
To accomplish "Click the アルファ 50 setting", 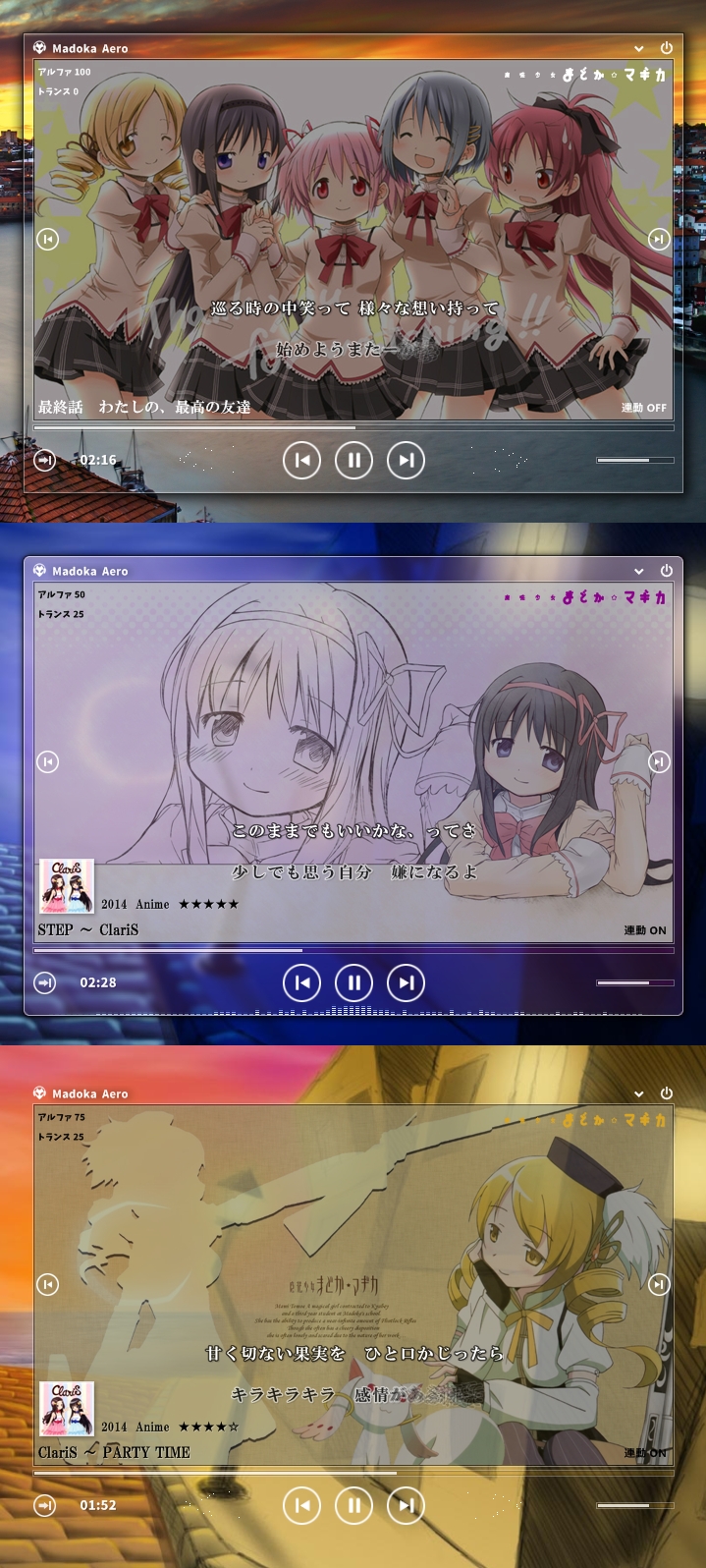I will point(62,594).
